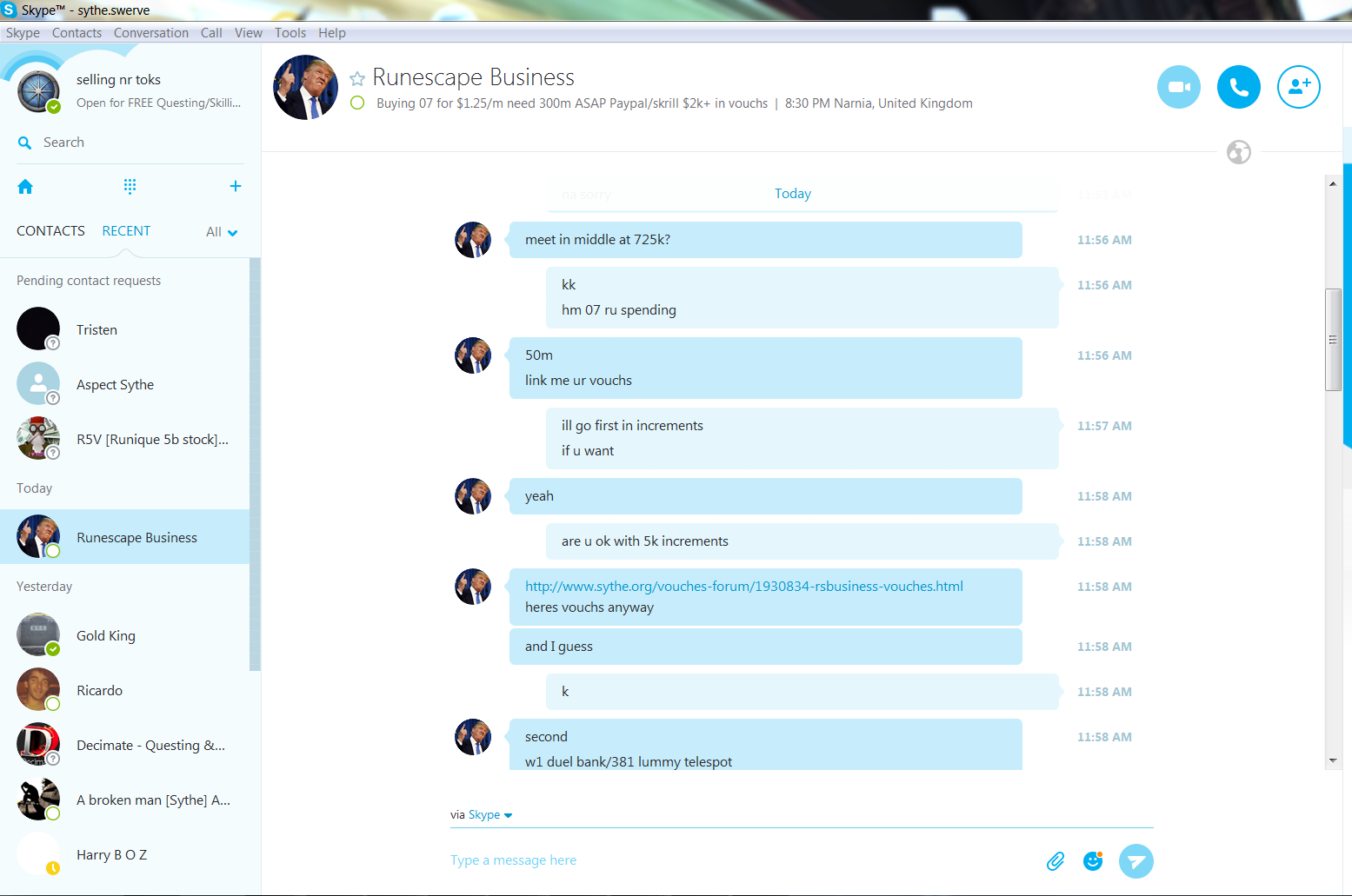Click the R5V Runique contact avatar

[38, 439]
